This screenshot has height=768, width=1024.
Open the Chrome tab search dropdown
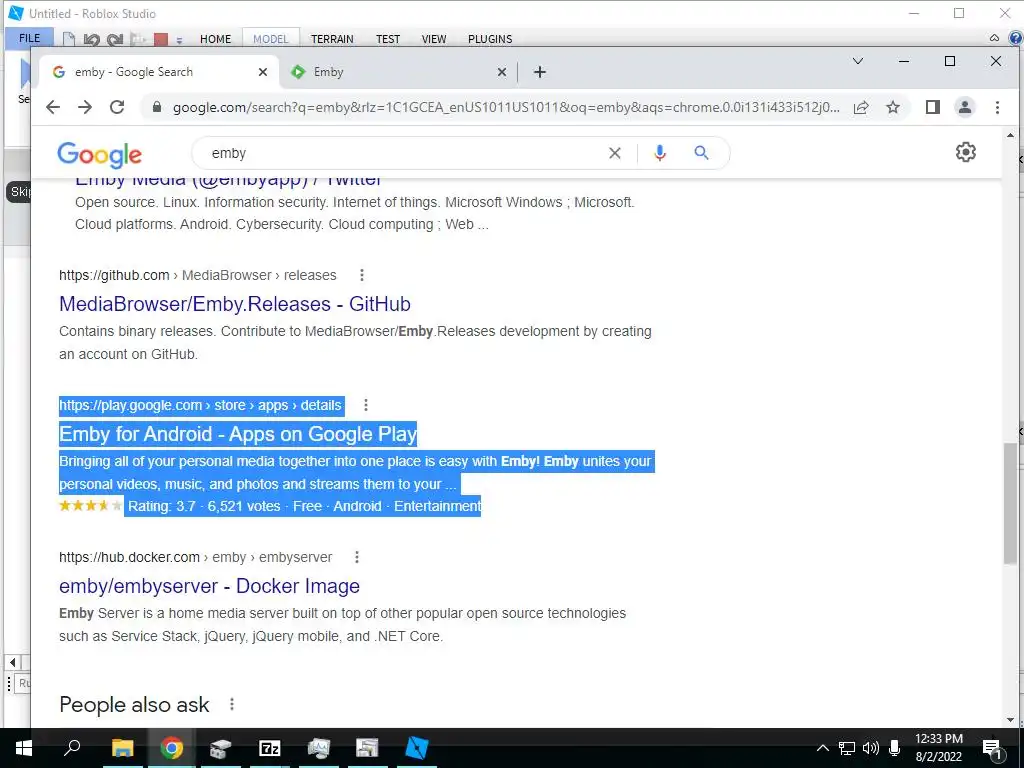(858, 61)
